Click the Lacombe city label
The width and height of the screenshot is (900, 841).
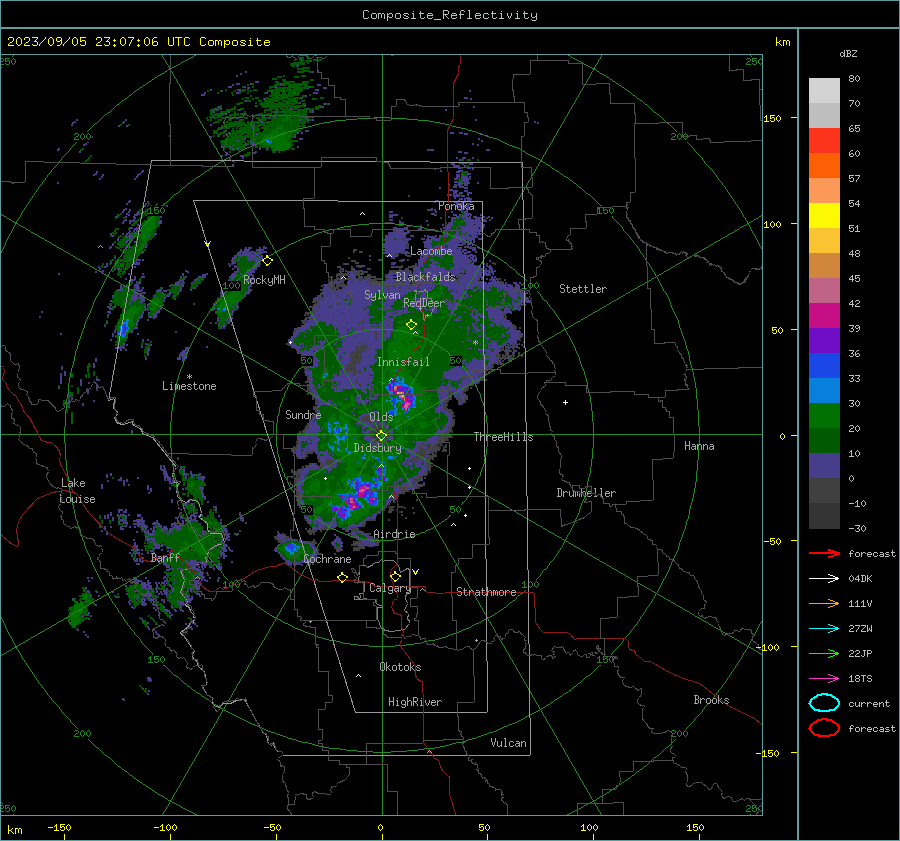(431, 251)
